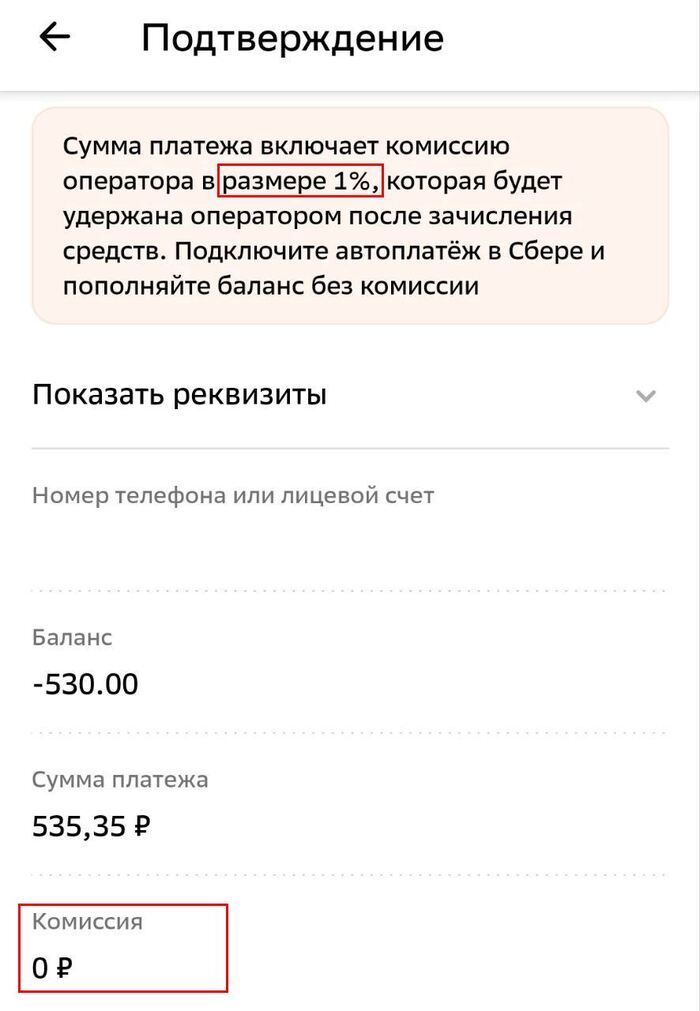The image size is (700, 1011).
Task: Tap the highlighted "размере 1%" text
Action: pyautogui.click(x=300, y=182)
